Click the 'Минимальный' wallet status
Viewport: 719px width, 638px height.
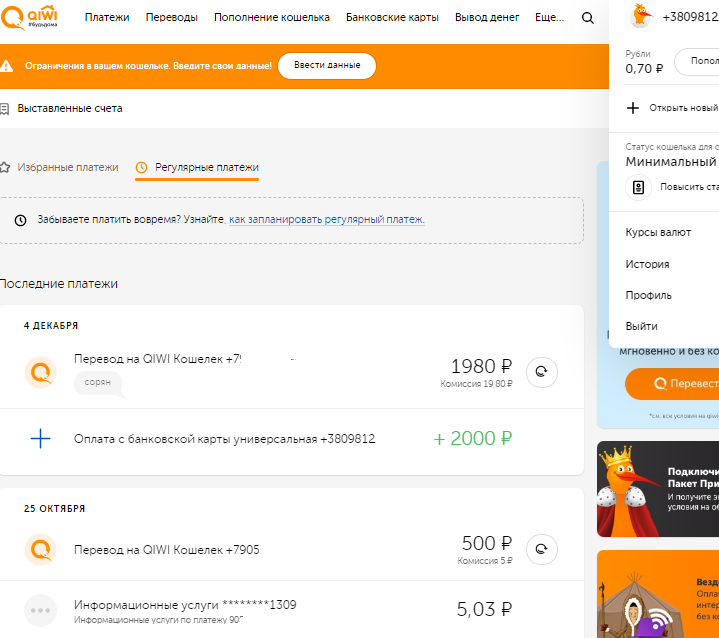tap(670, 162)
